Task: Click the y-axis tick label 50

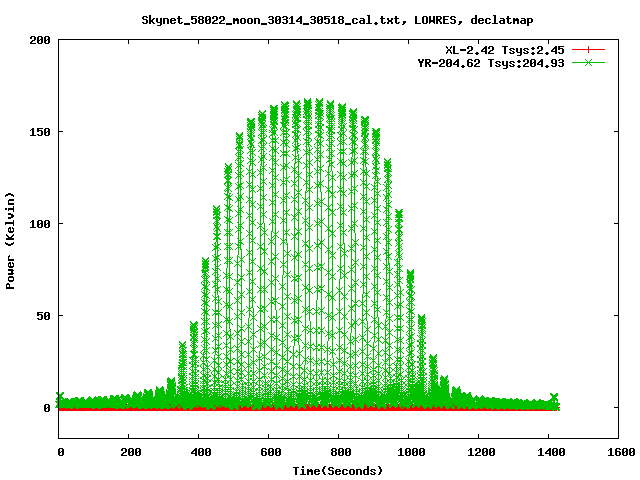Action: coord(43,316)
